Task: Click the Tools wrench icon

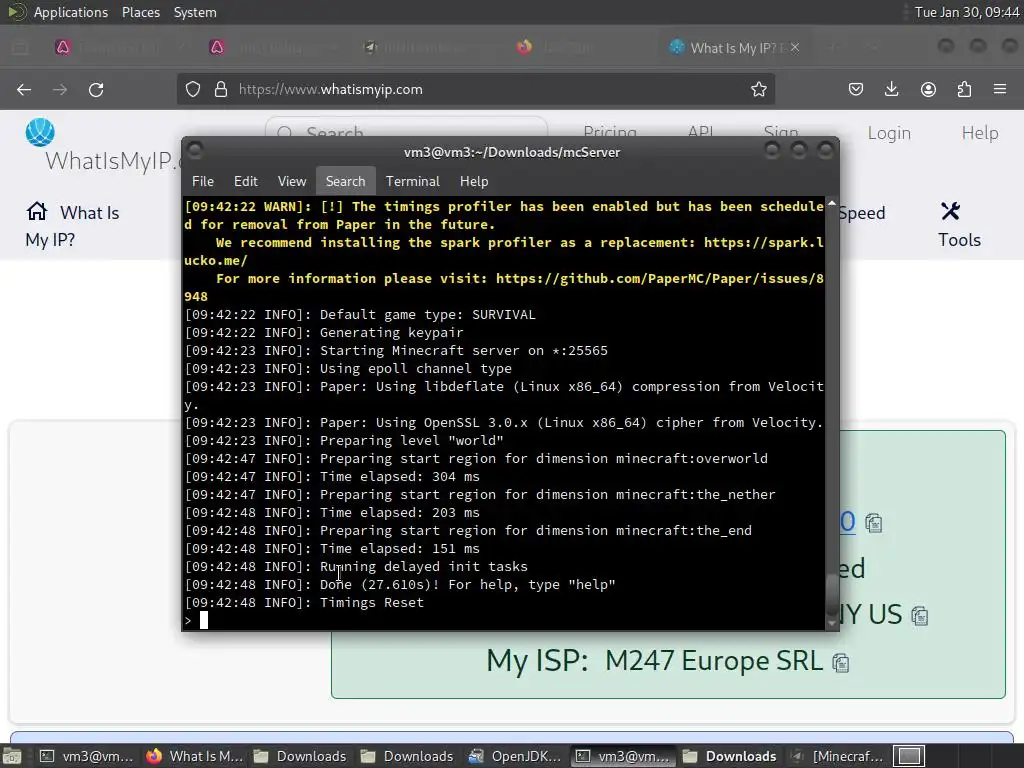Action: [x=950, y=211]
